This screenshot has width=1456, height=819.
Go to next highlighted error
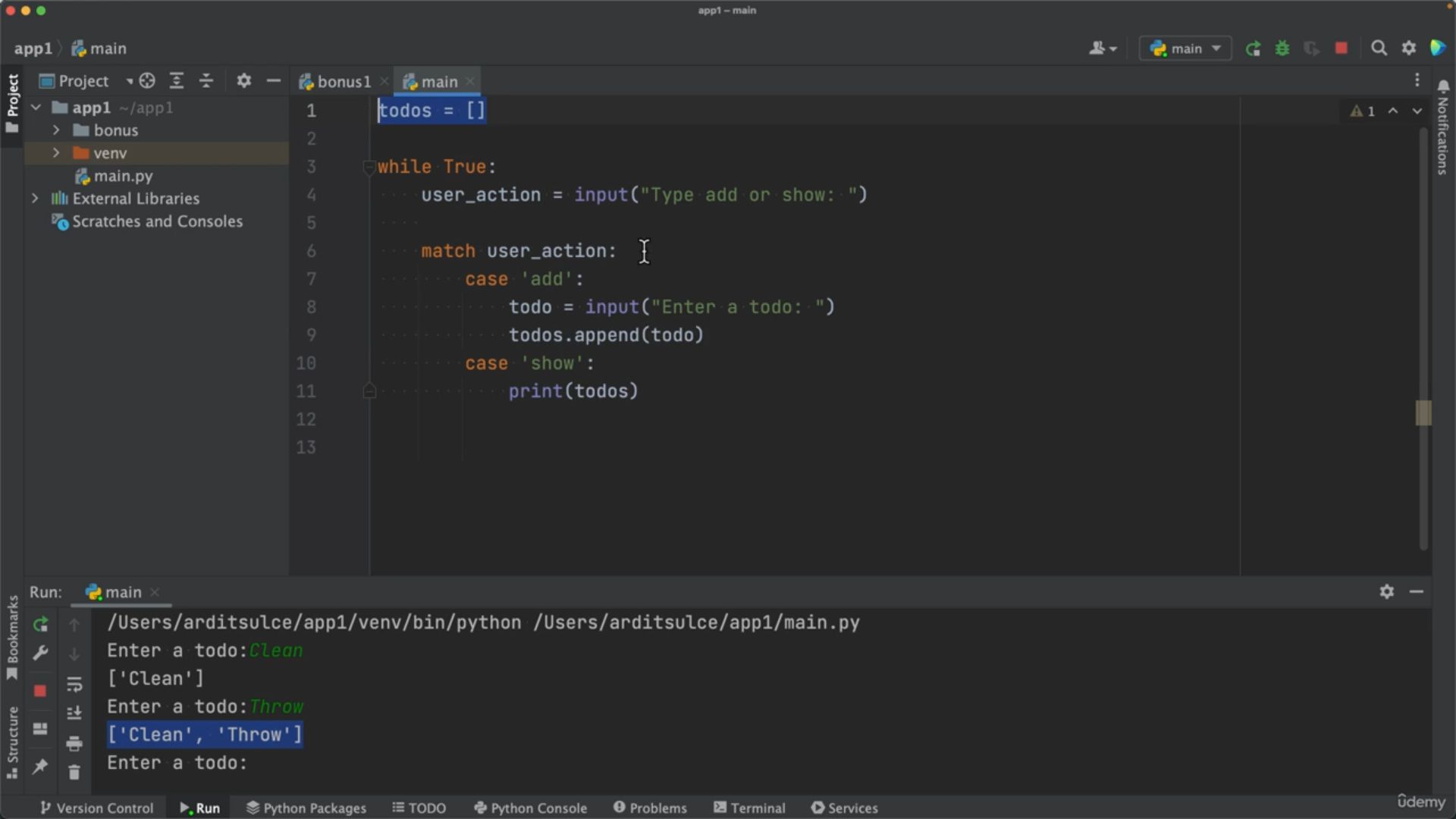pyautogui.click(x=1417, y=111)
